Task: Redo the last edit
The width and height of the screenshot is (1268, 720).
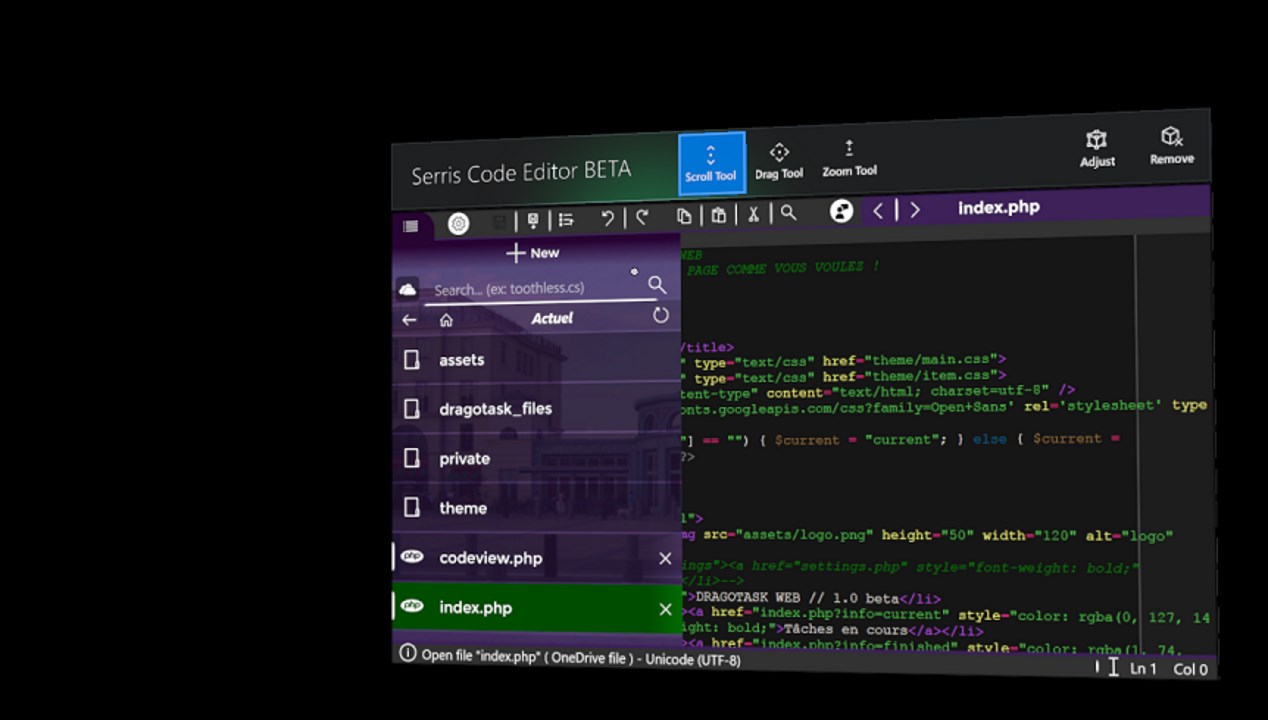Action: coord(642,217)
